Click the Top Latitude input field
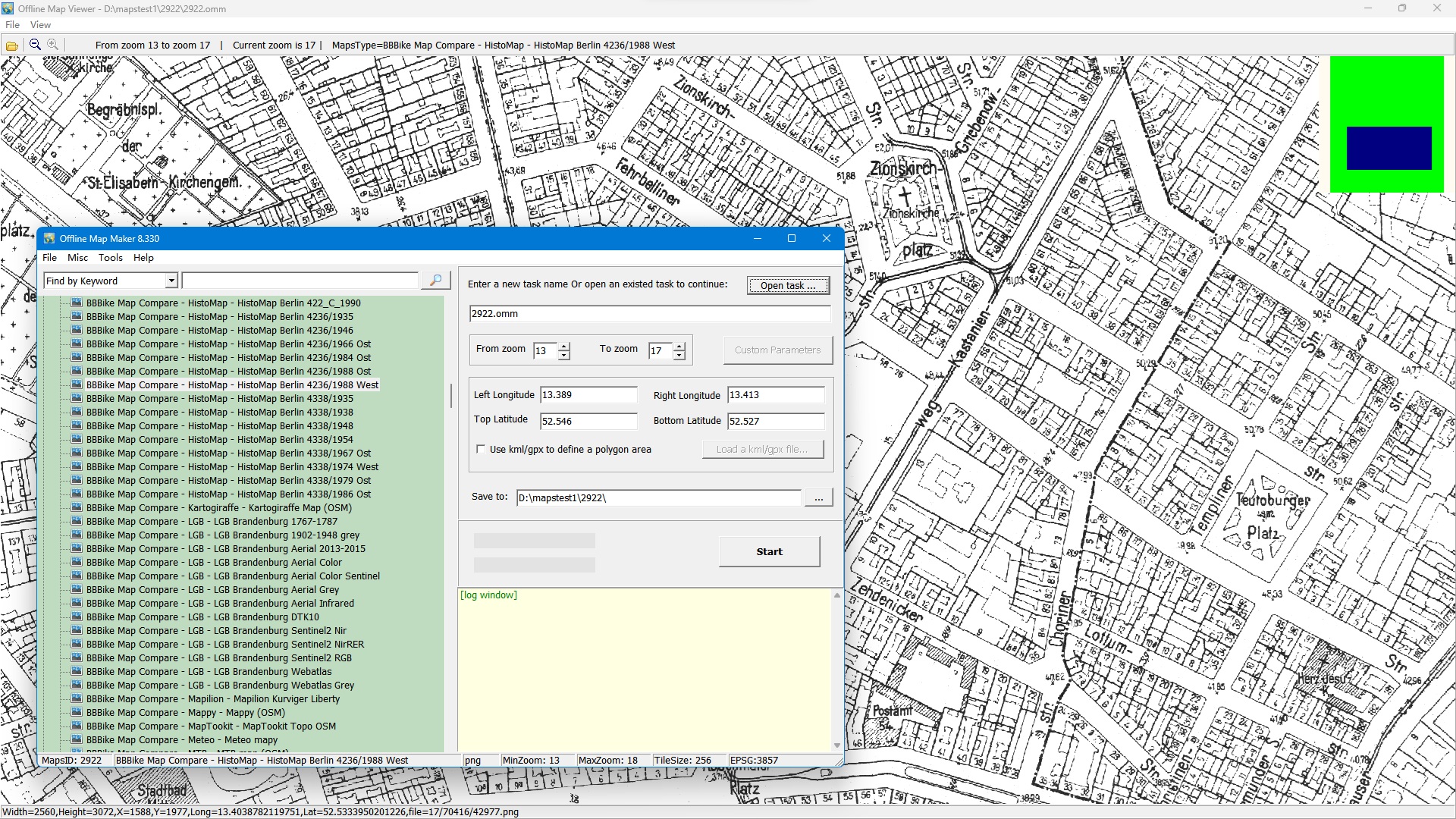 pos(588,422)
